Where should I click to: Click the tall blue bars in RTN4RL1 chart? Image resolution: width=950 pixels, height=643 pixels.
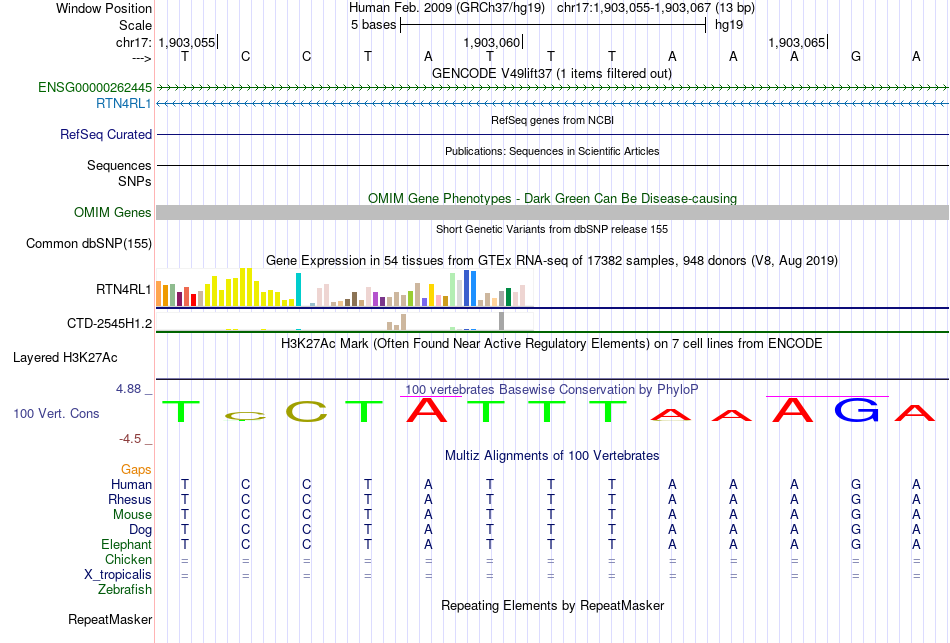click(470, 288)
